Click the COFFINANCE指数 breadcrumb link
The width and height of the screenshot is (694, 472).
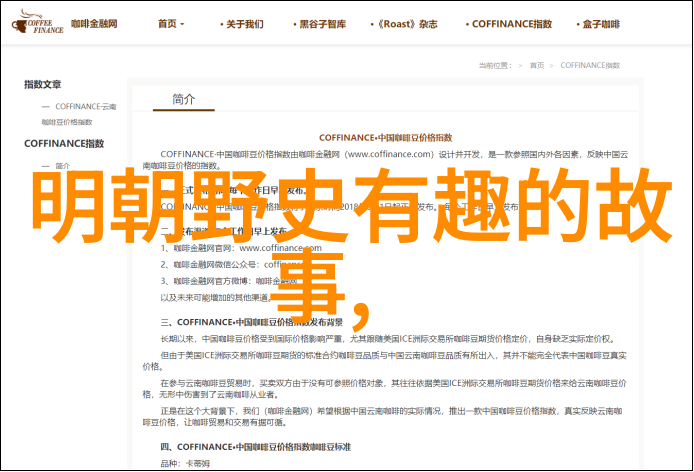[x=590, y=66]
